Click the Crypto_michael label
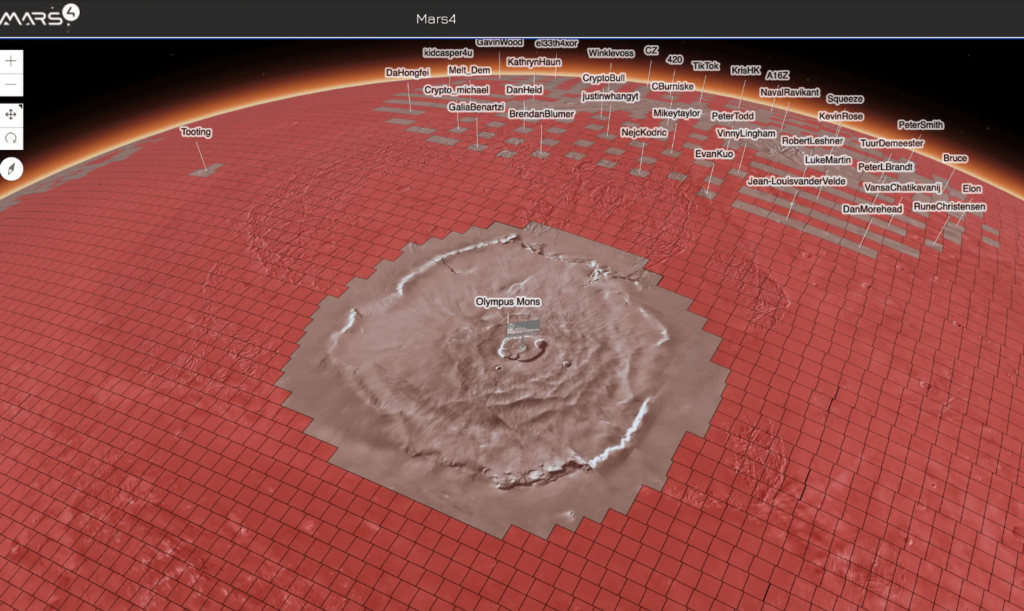The height and width of the screenshot is (611, 1024). [456, 89]
